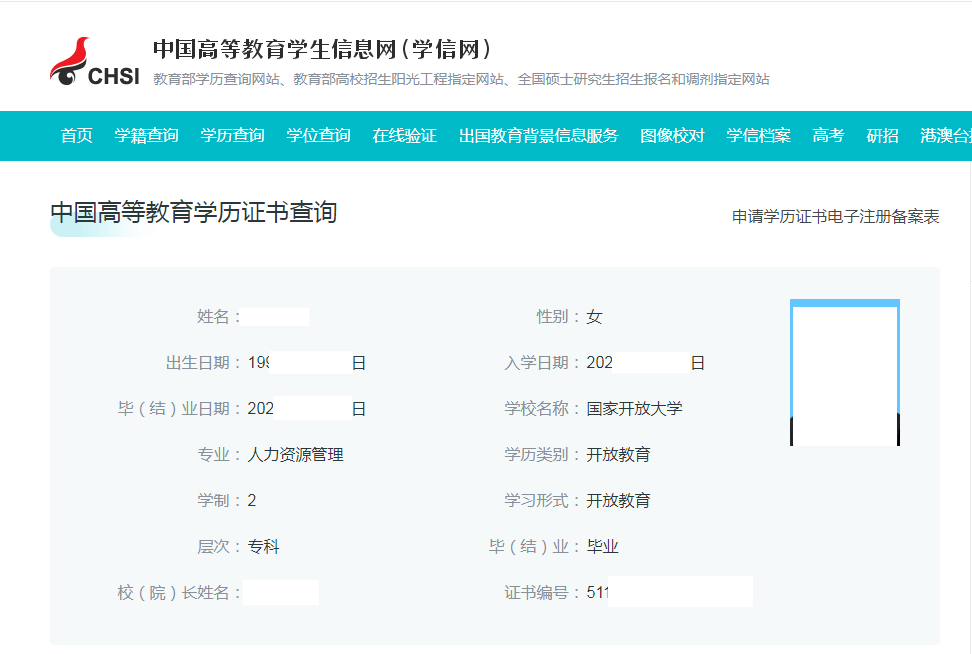Click the school name 国家开放大学
This screenshot has height=654, width=972.
(634, 409)
